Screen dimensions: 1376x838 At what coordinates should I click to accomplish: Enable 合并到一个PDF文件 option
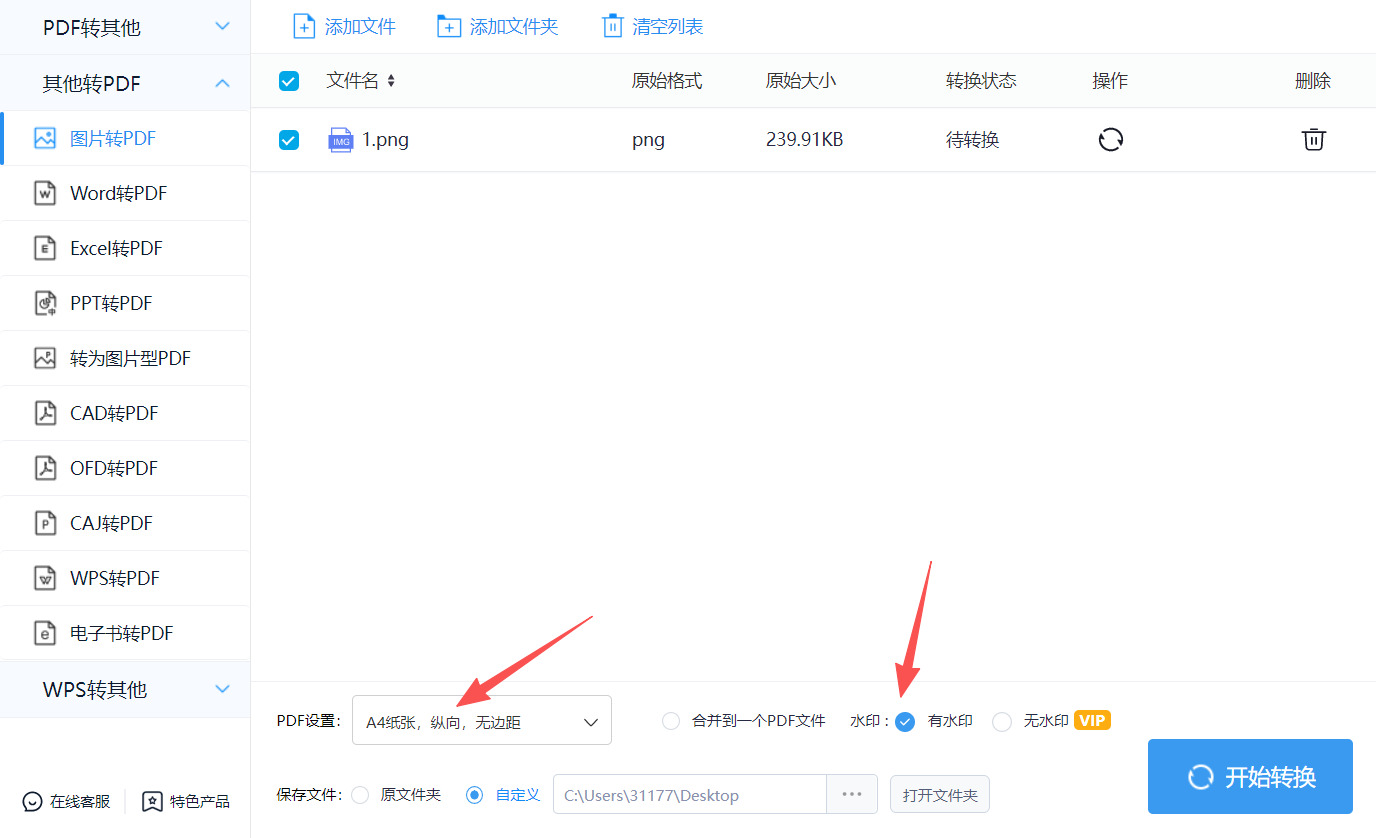671,721
